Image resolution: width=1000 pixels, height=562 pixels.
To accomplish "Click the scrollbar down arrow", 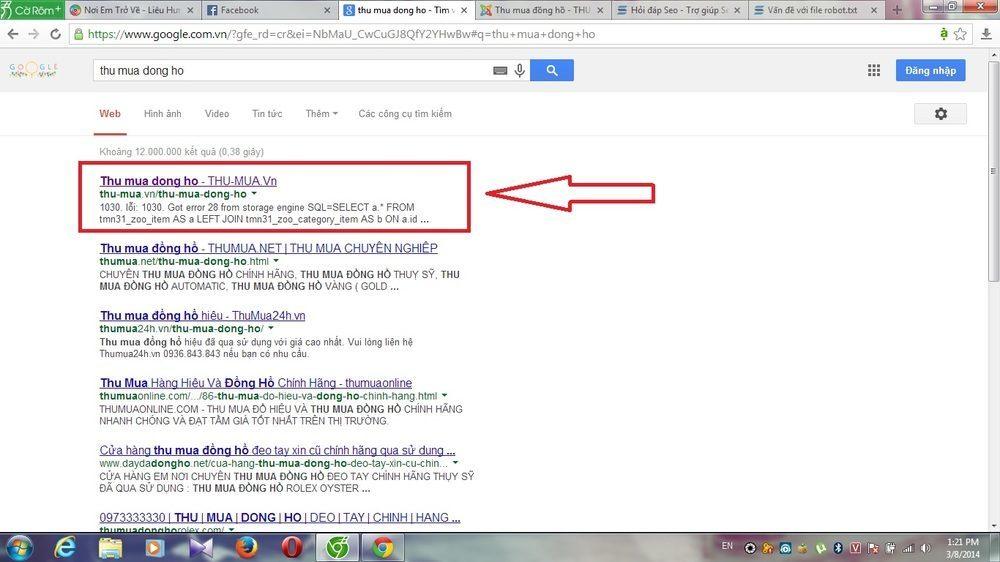I will tap(993, 527).
